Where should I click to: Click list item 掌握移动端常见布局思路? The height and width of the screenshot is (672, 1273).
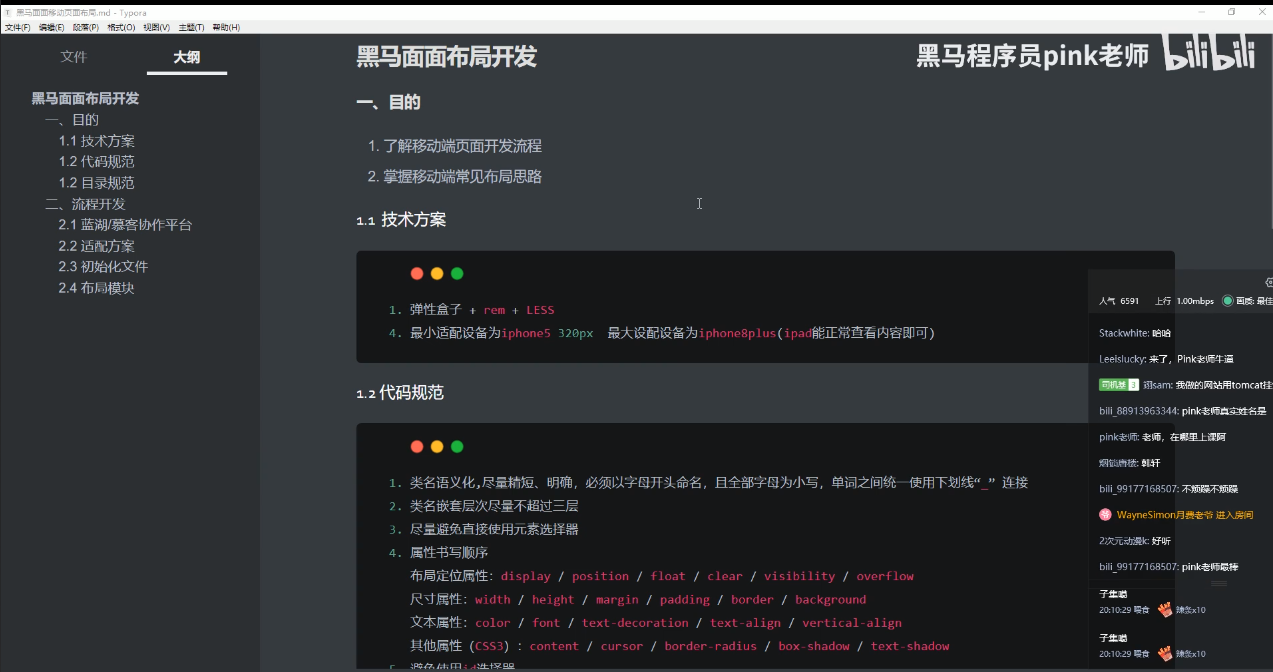point(462,177)
